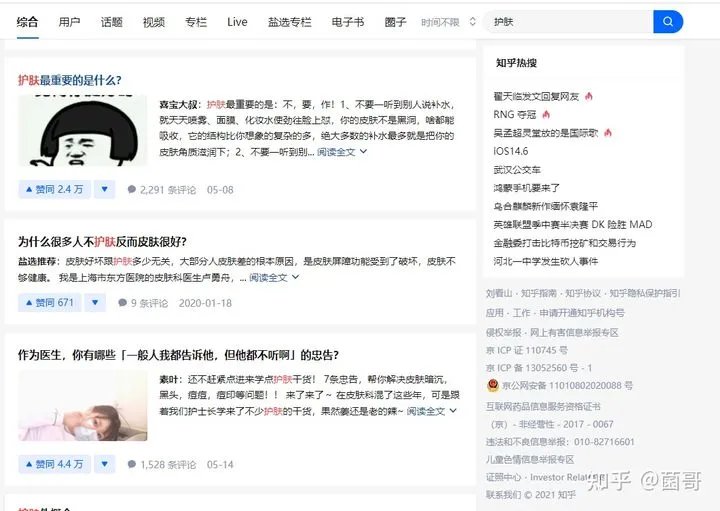Click the blue search magnifier button
Image resolution: width=720 pixels, height=511 pixels.
point(668,22)
